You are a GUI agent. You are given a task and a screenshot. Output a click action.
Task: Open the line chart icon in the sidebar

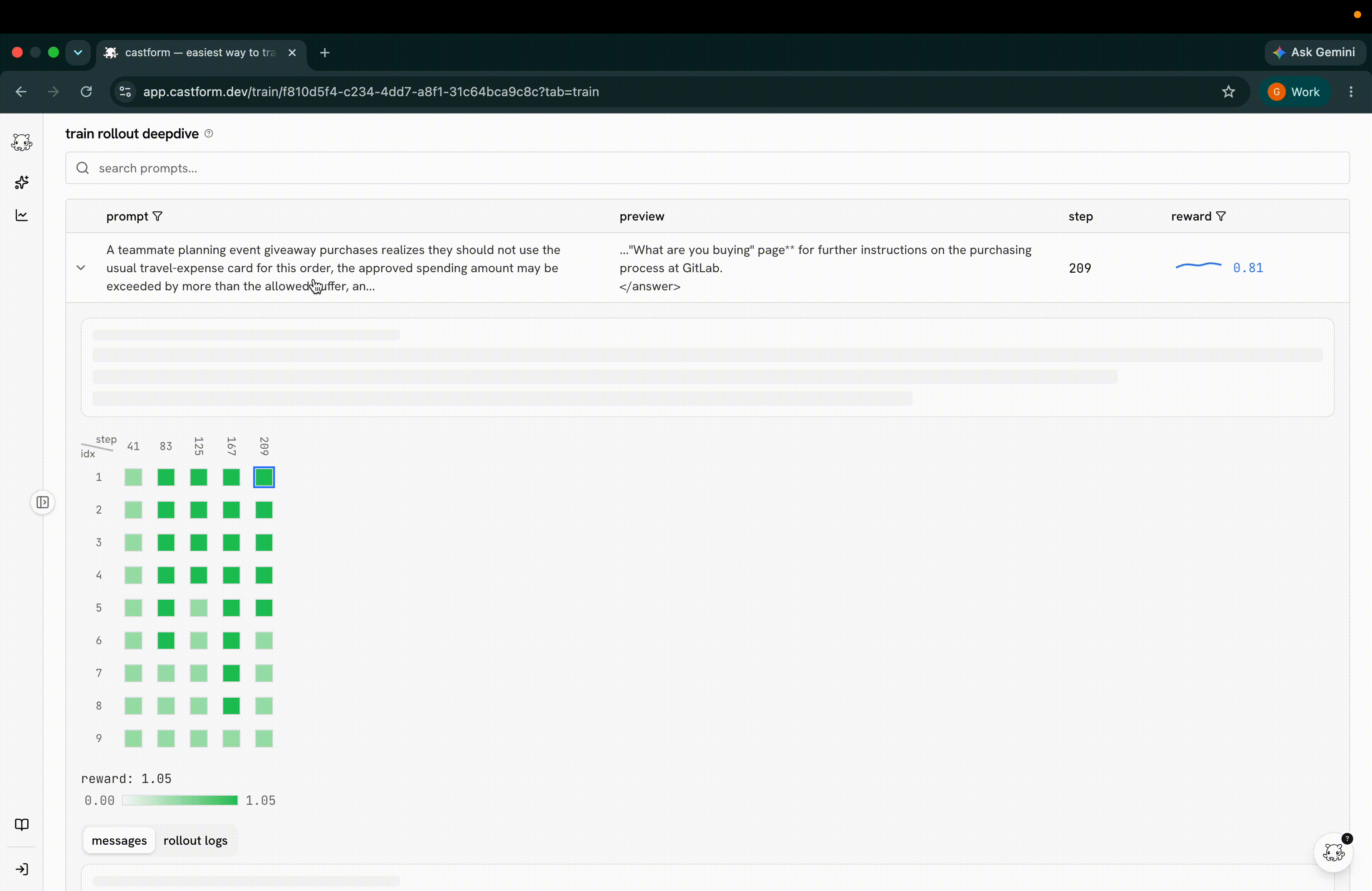21,215
